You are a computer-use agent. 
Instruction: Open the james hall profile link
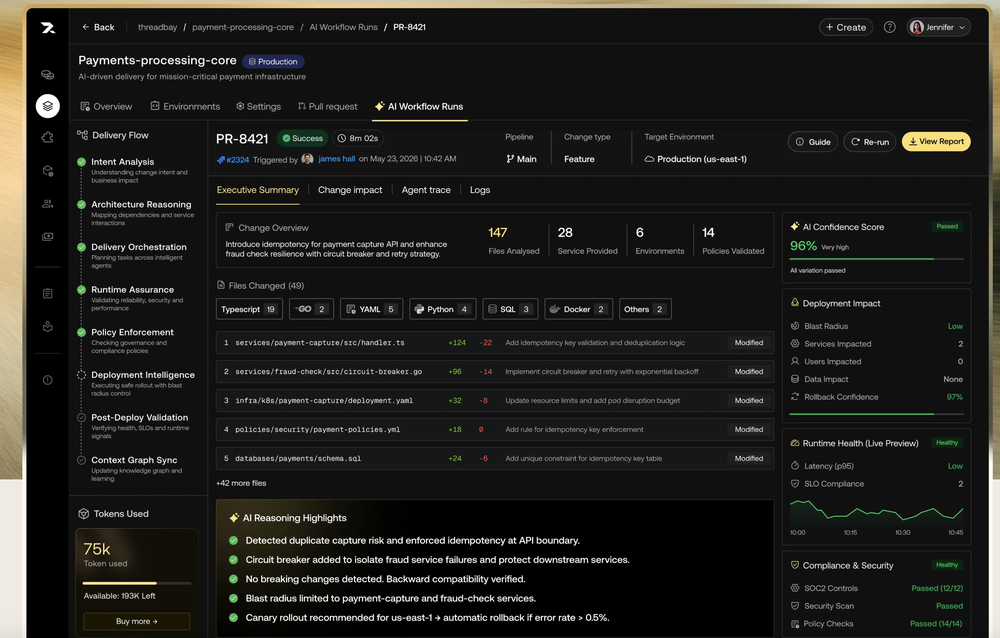pyautogui.click(x=337, y=159)
